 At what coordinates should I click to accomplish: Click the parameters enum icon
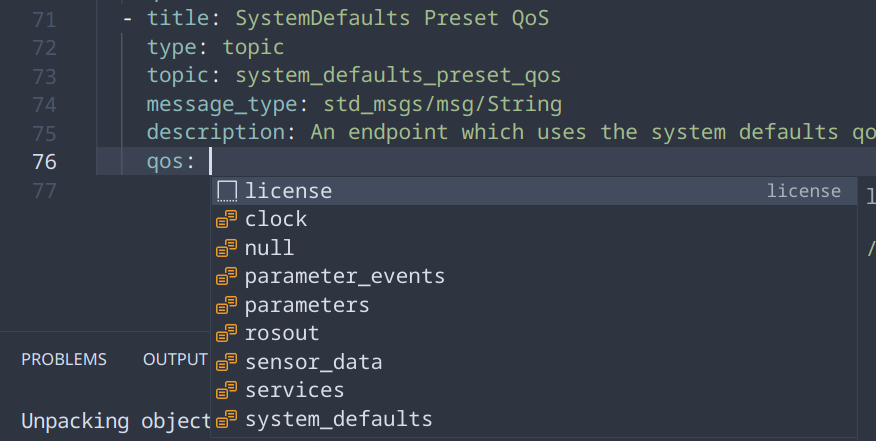pos(226,305)
